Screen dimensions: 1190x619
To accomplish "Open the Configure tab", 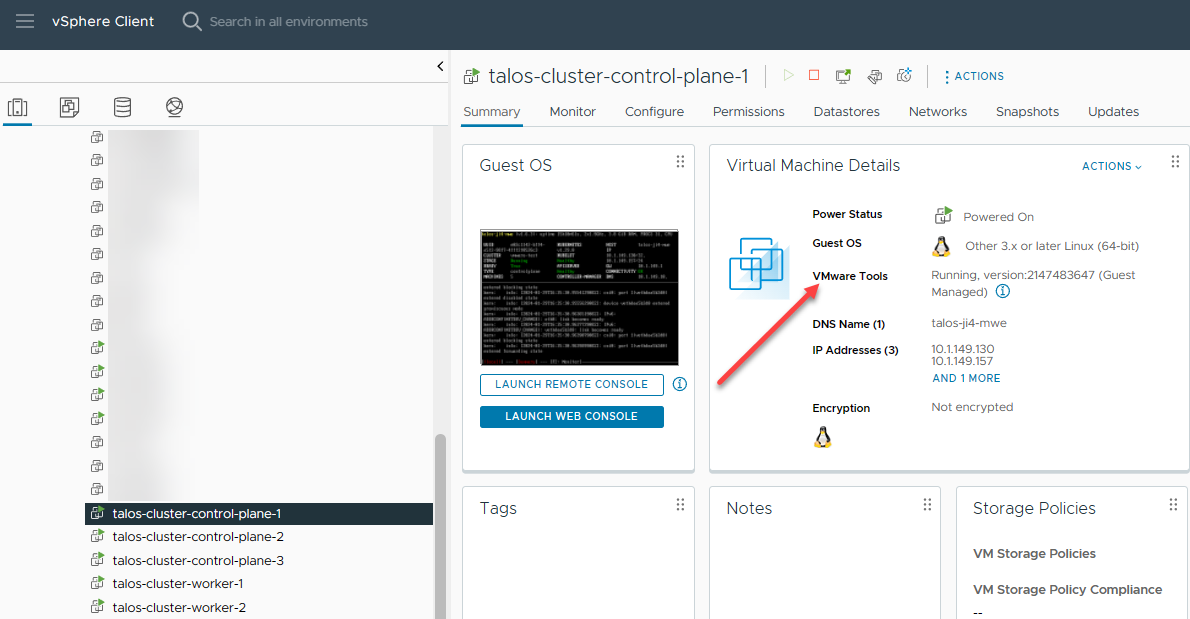I will point(654,112).
